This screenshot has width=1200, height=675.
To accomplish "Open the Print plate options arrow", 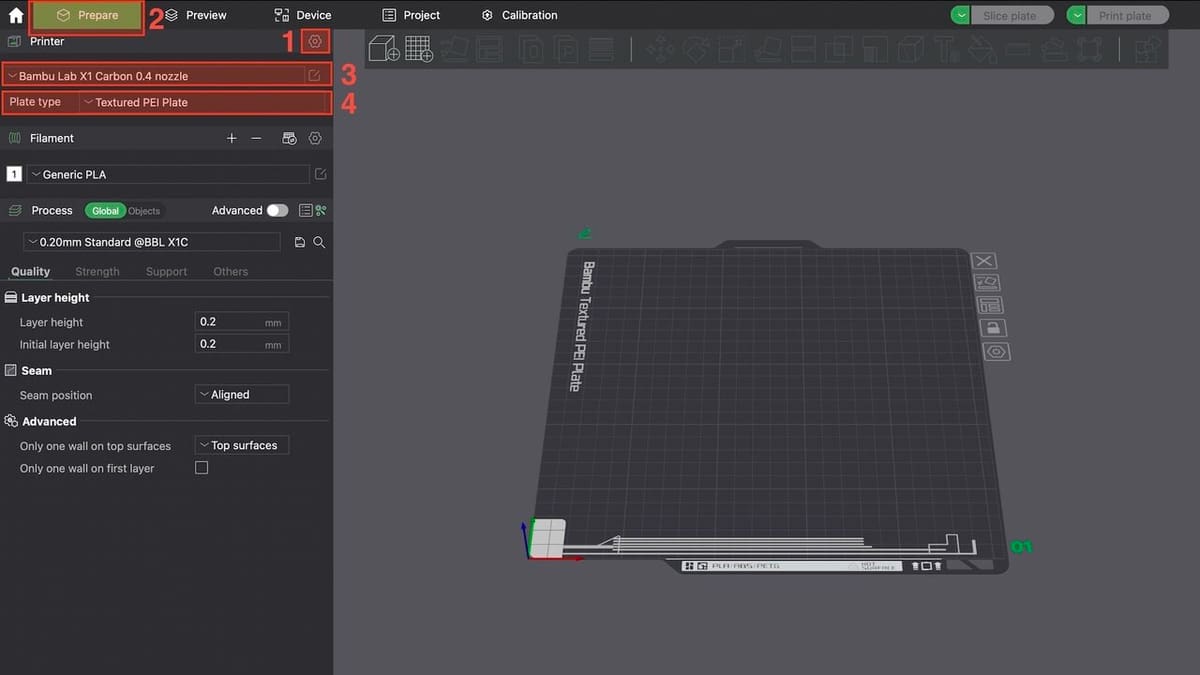I will click(1076, 15).
